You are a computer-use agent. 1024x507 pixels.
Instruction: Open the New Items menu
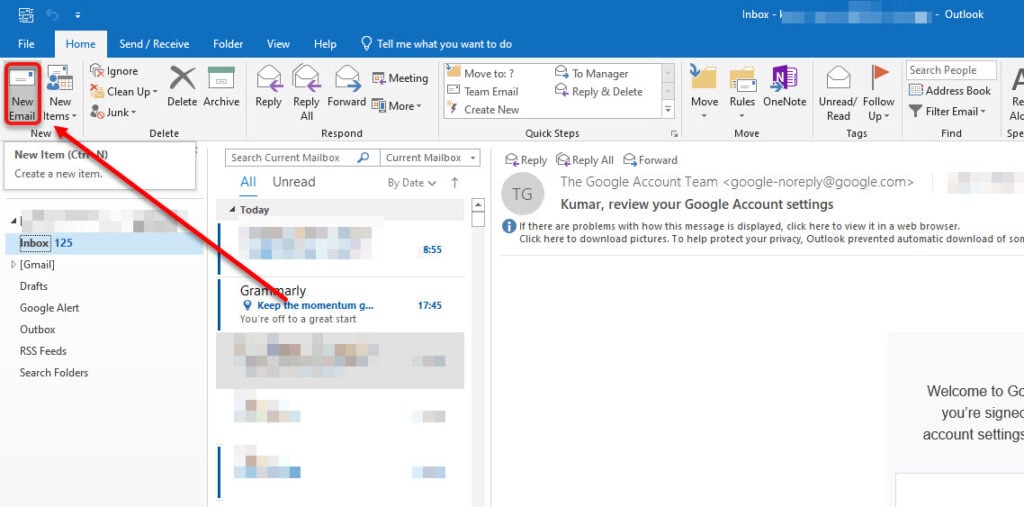60,93
